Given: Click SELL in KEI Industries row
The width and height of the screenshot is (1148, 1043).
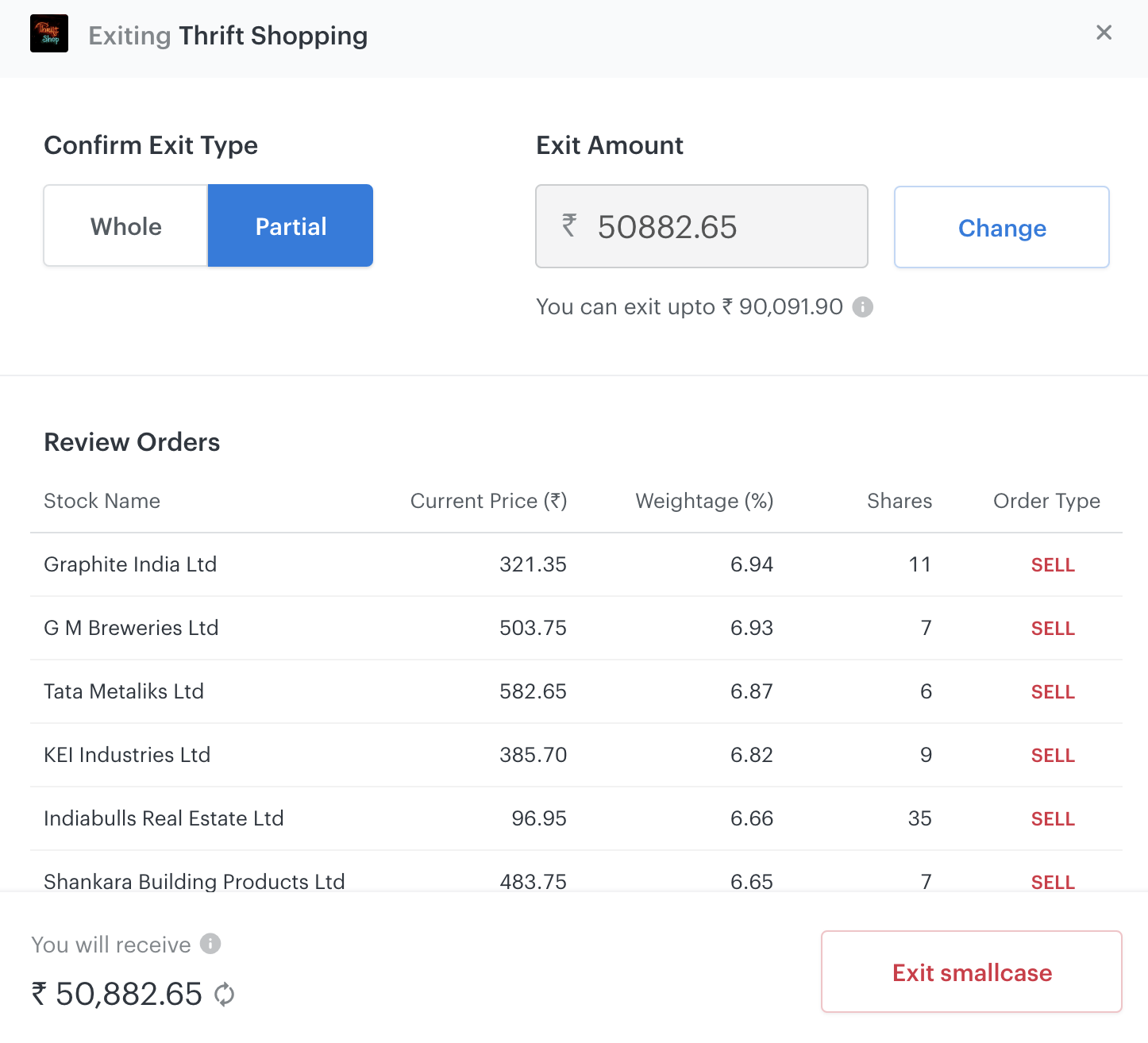Looking at the screenshot, I should (1053, 756).
